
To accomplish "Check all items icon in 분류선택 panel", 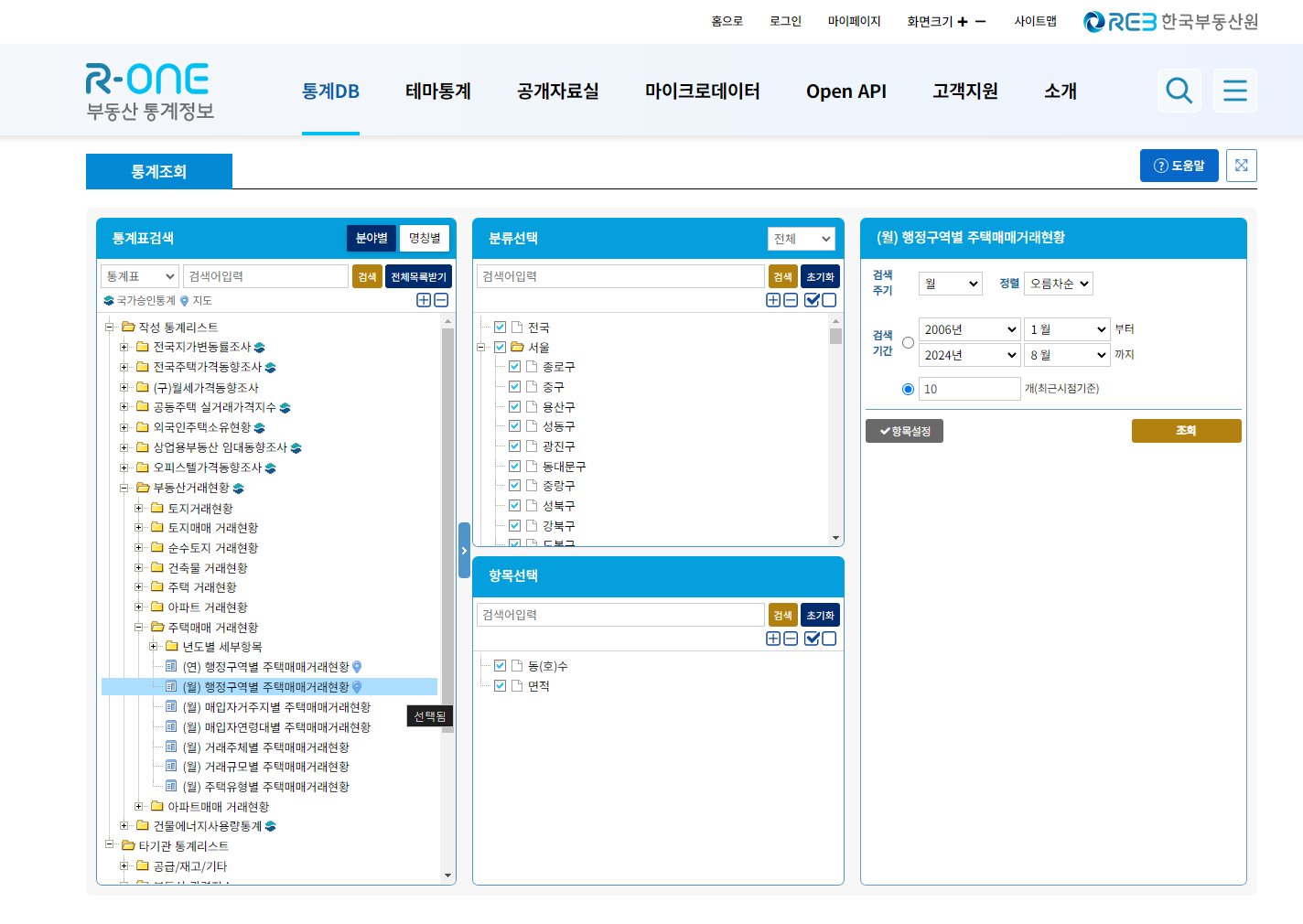I will (x=812, y=300).
